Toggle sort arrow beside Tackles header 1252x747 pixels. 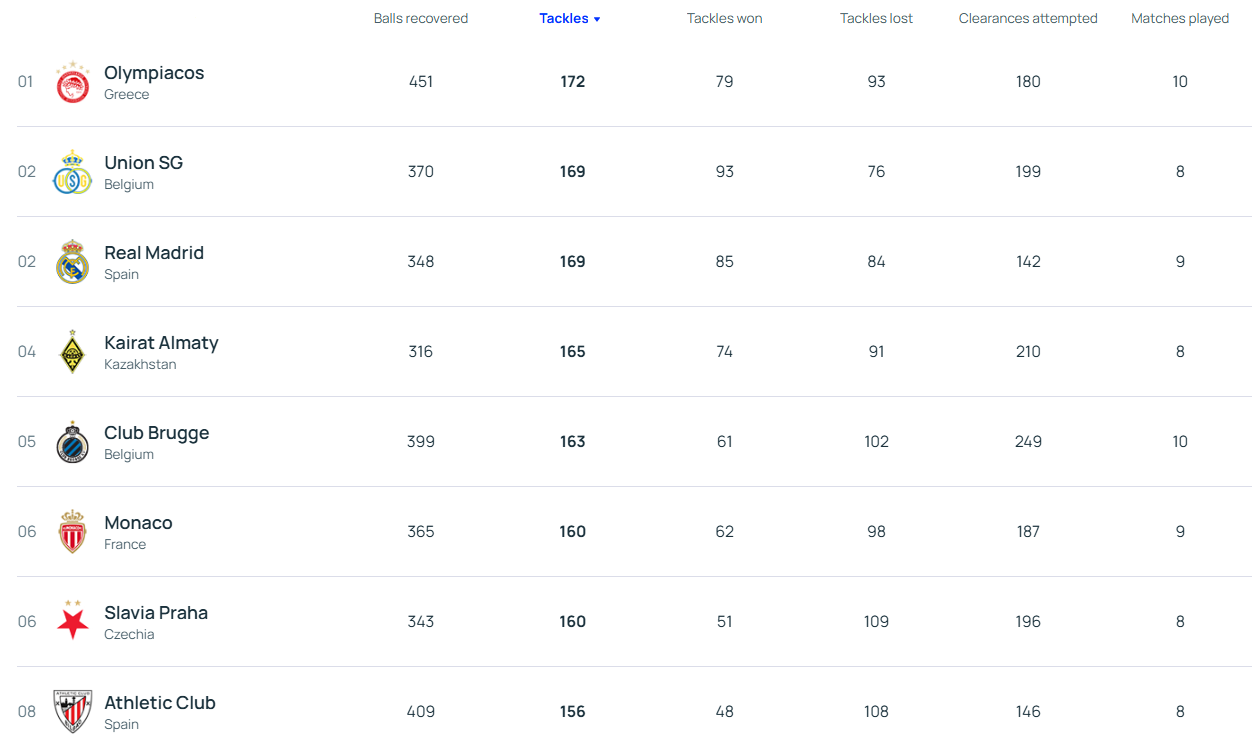pyautogui.click(x=597, y=19)
